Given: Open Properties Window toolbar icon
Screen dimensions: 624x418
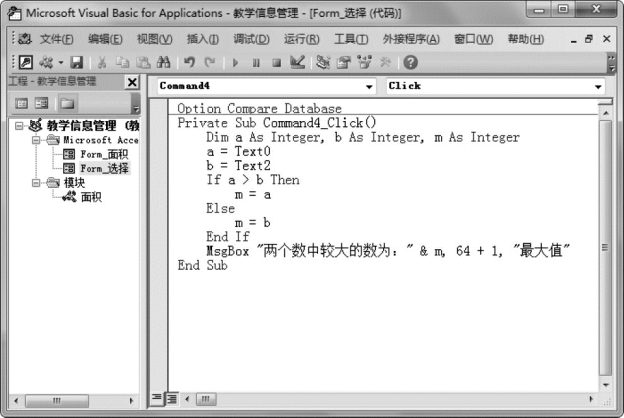Looking at the screenshot, I should (343, 63).
